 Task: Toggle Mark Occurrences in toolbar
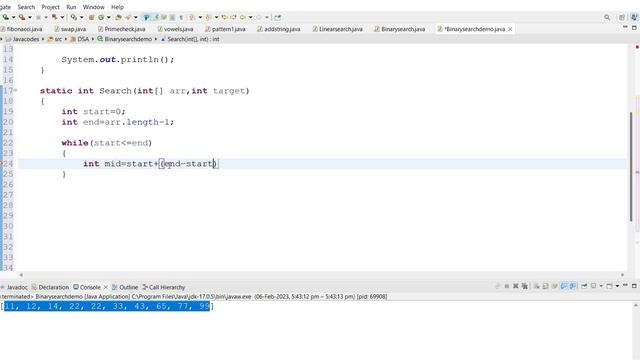pyautogui.click(x=155, y=17)
